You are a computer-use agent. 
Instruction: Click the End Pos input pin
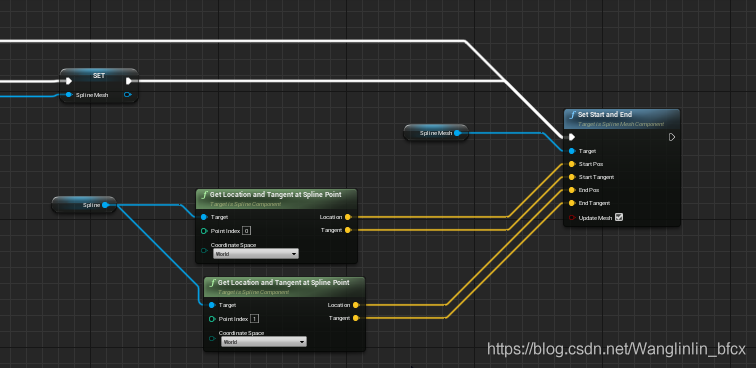tap(572, 190)
